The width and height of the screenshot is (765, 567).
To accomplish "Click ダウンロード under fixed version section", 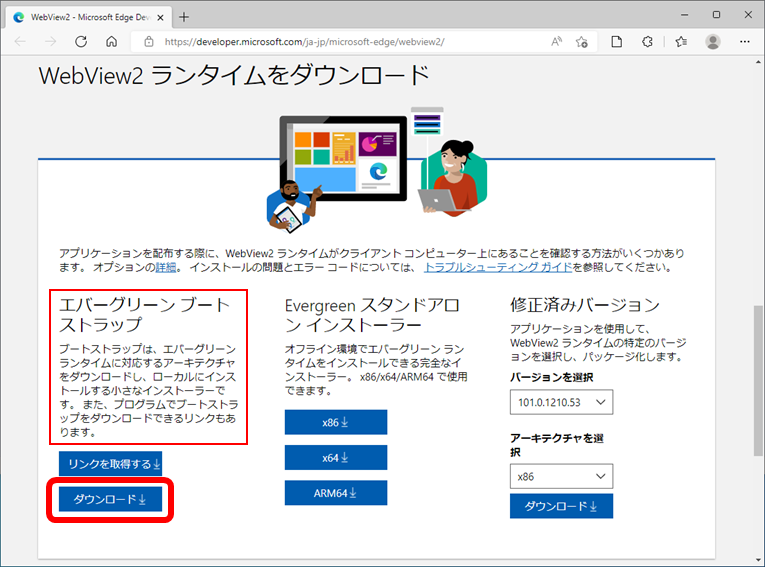I will point(562,506).
